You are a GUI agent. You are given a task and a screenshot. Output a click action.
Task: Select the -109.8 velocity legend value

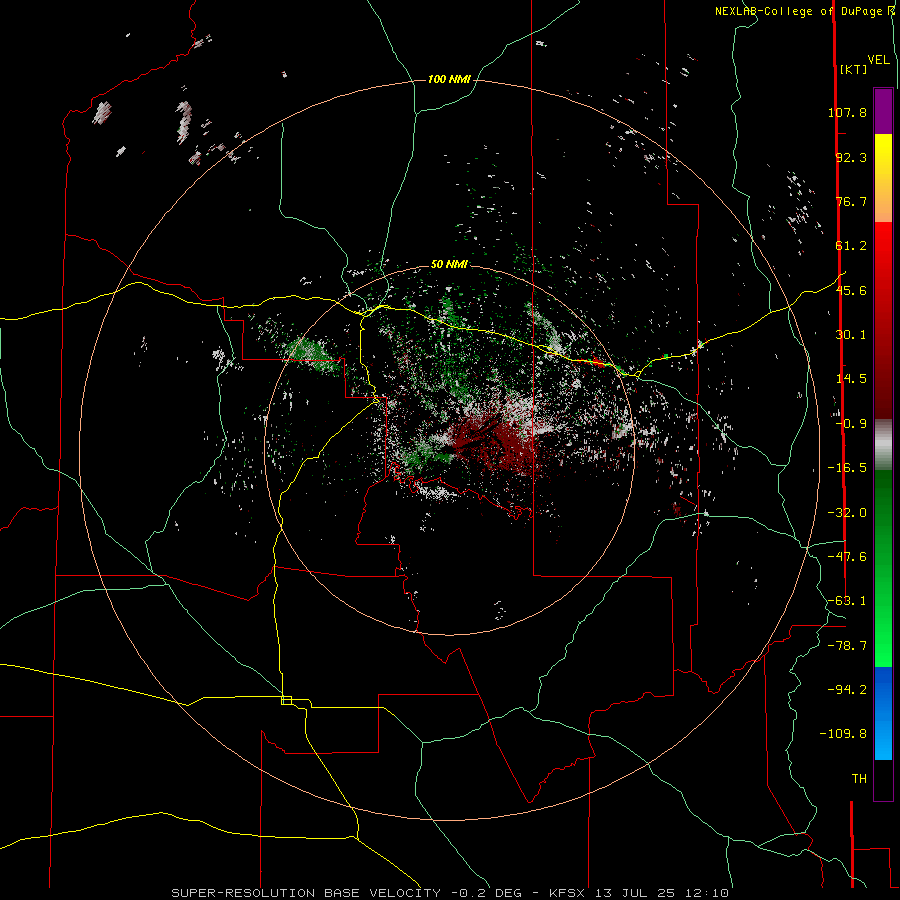coord(844,734)
